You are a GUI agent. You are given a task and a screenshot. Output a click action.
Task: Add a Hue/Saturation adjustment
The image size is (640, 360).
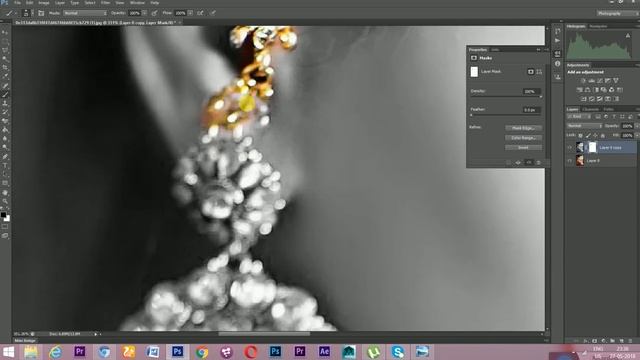point(580,90)
